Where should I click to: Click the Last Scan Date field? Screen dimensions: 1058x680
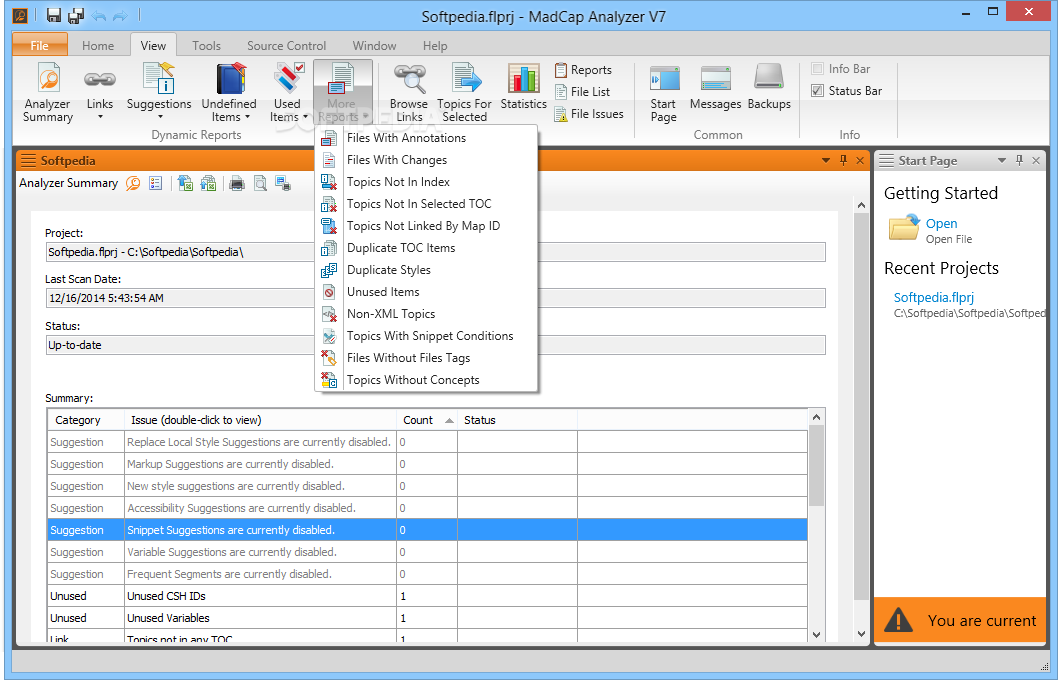[x=435, y=298]
